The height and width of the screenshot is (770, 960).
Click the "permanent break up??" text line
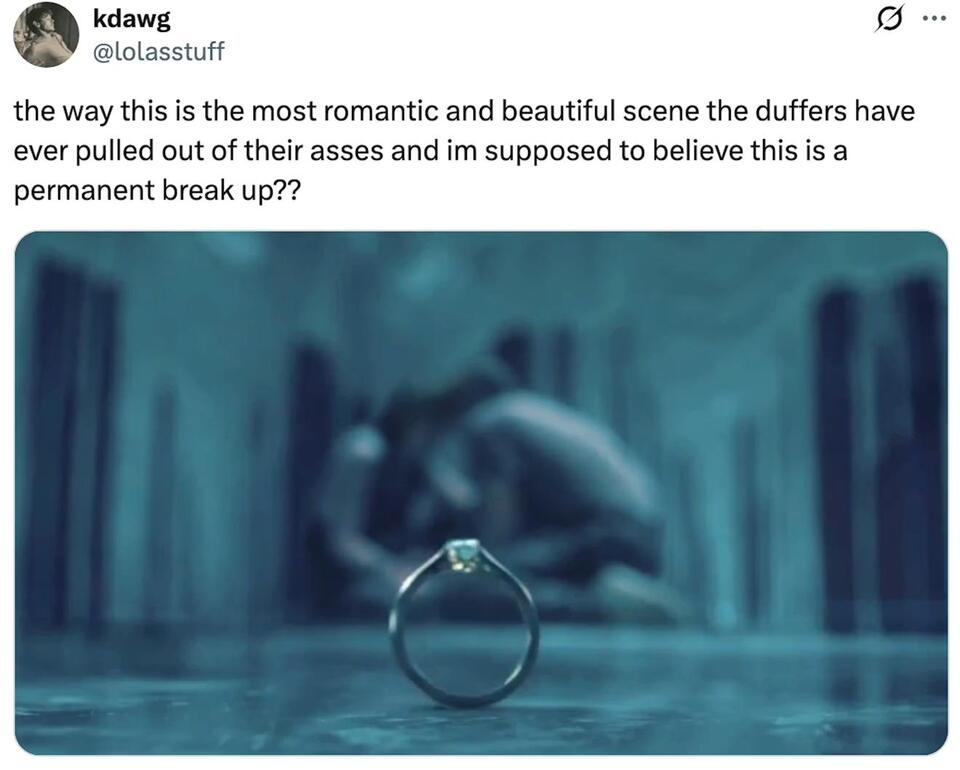[157, 191]
